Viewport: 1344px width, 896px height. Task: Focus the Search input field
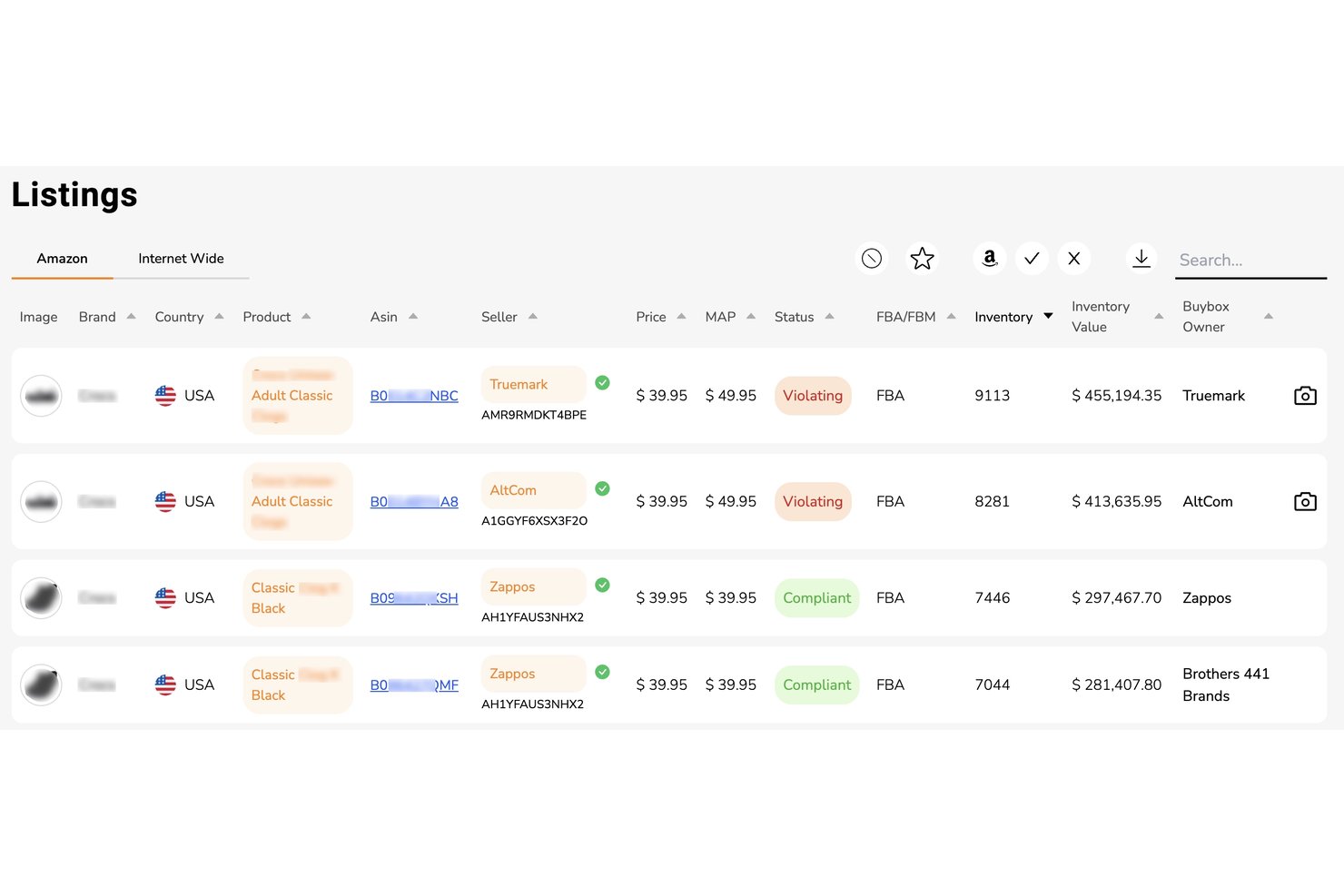[x=1250, y=260]
